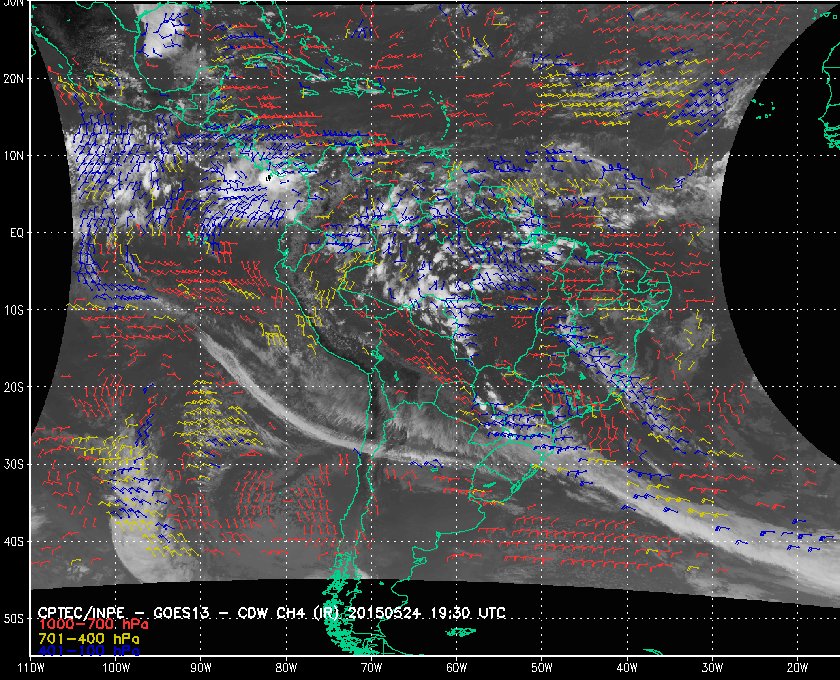Image resolution: width=840 pixels, height=680 pixels.
Task: Click the 20S latitude label
Action: 13,387
